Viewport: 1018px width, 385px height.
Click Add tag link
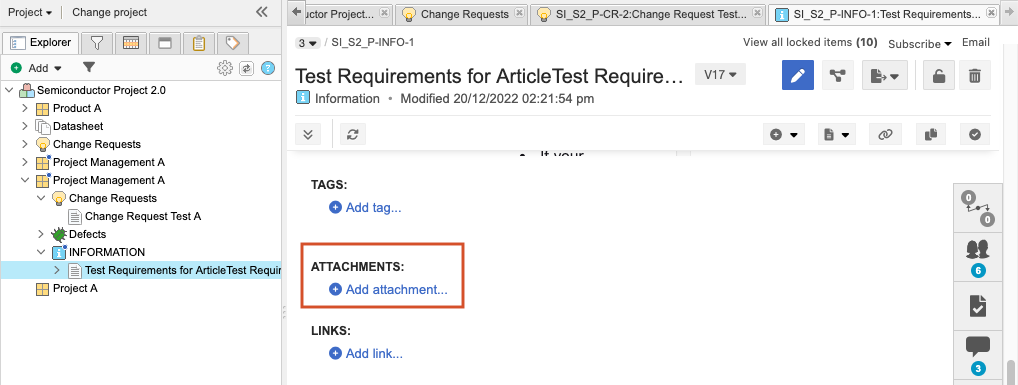click(366, 208)
